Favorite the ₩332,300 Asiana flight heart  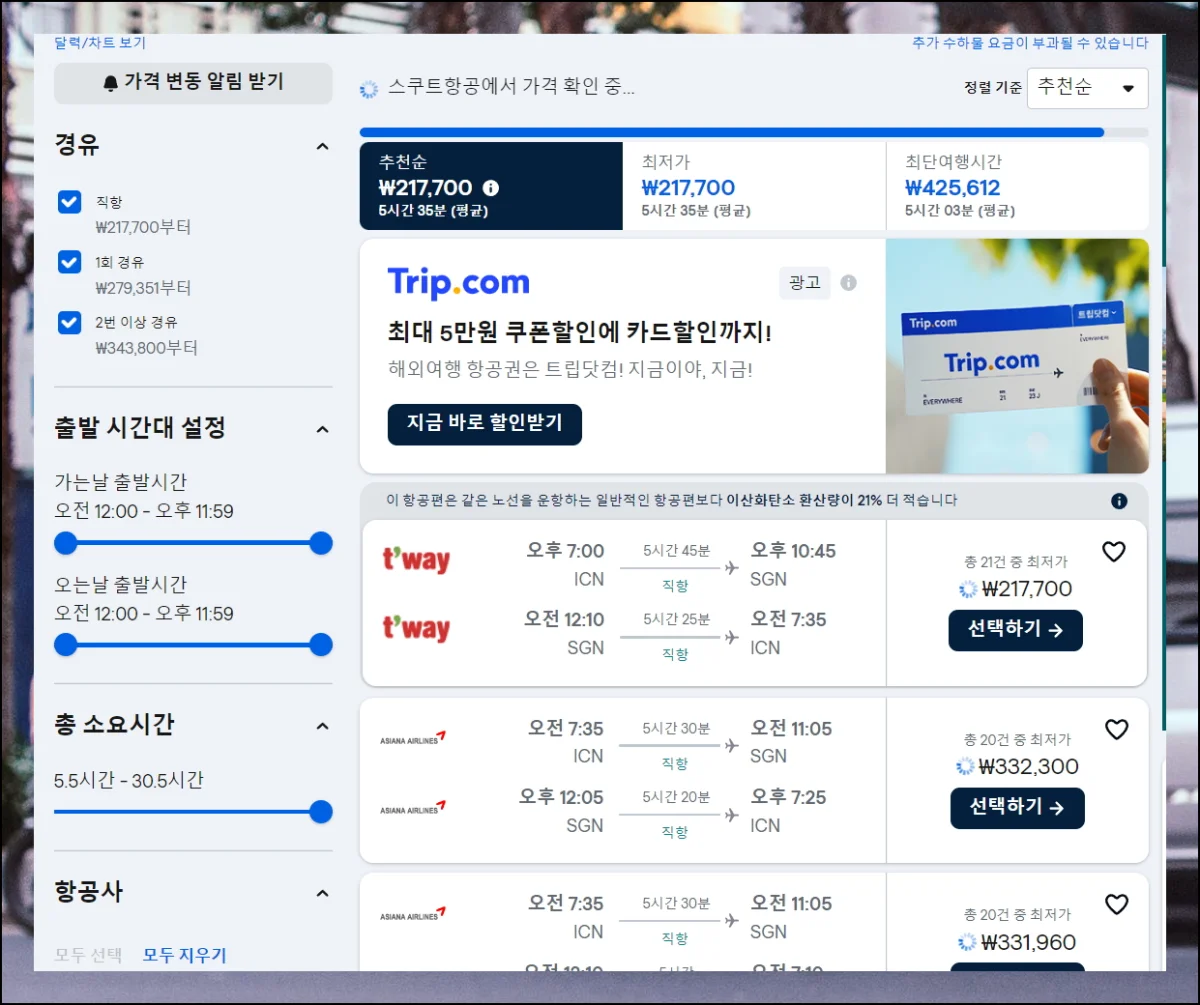1116,729
